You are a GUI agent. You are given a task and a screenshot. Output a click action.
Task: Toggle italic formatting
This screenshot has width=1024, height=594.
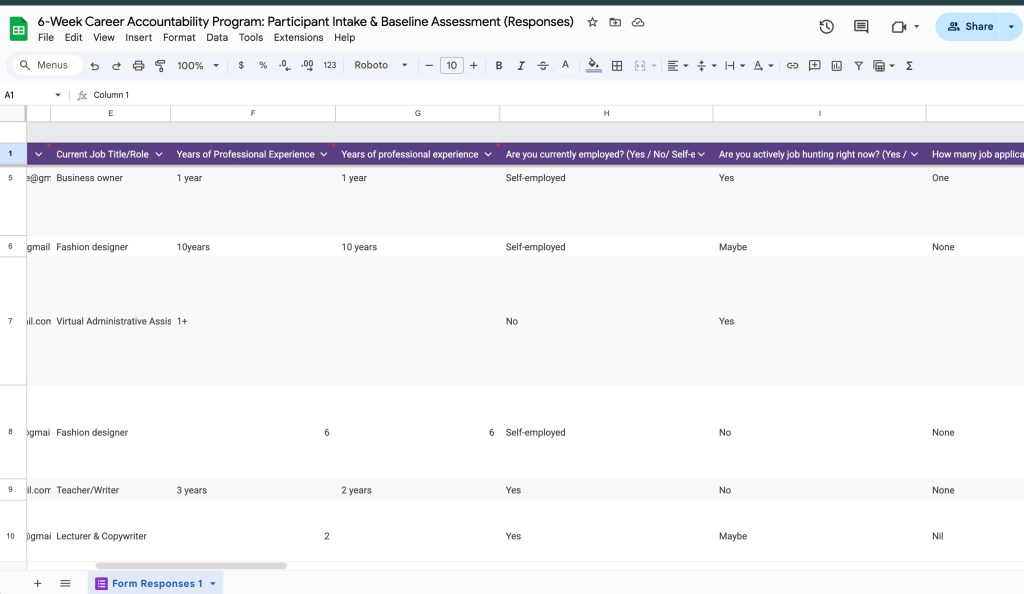pos(521,66)
